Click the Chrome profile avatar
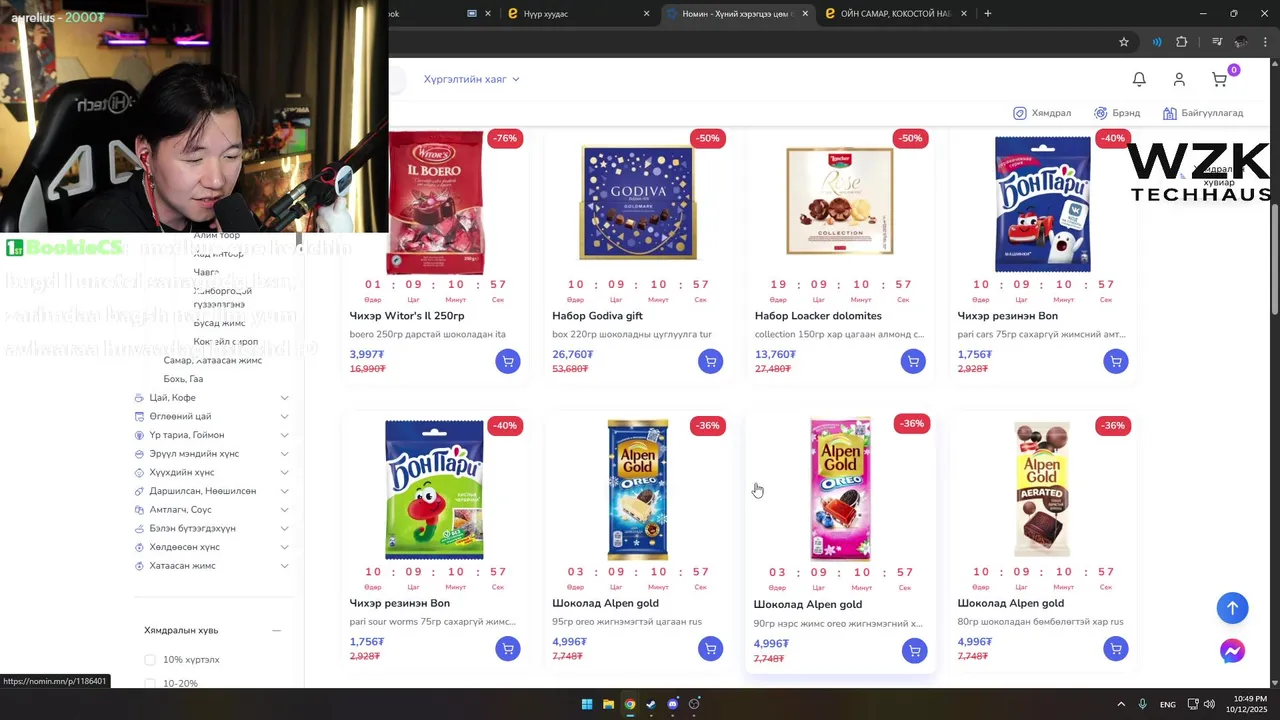The height and width of the screenshot is (720, 1280). (1241, 42)
